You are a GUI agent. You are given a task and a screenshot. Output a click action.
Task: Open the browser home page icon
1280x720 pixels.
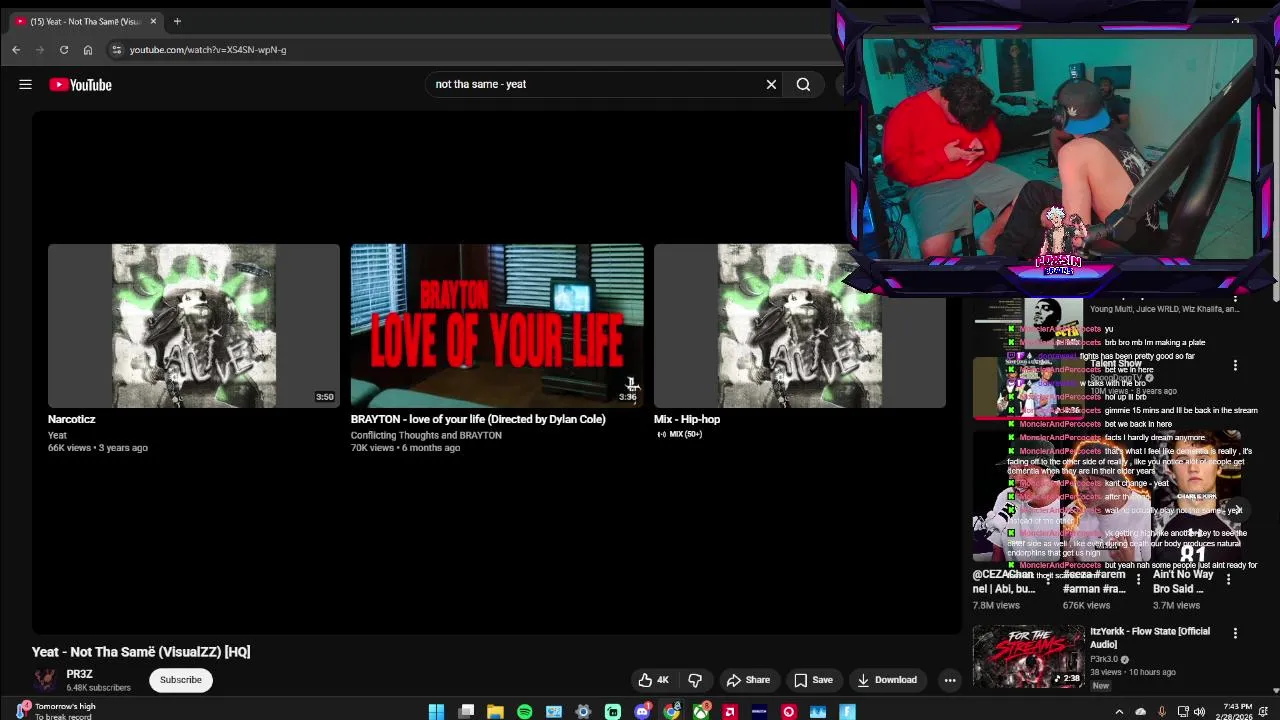pyautogui.click(x=88, y=50)
